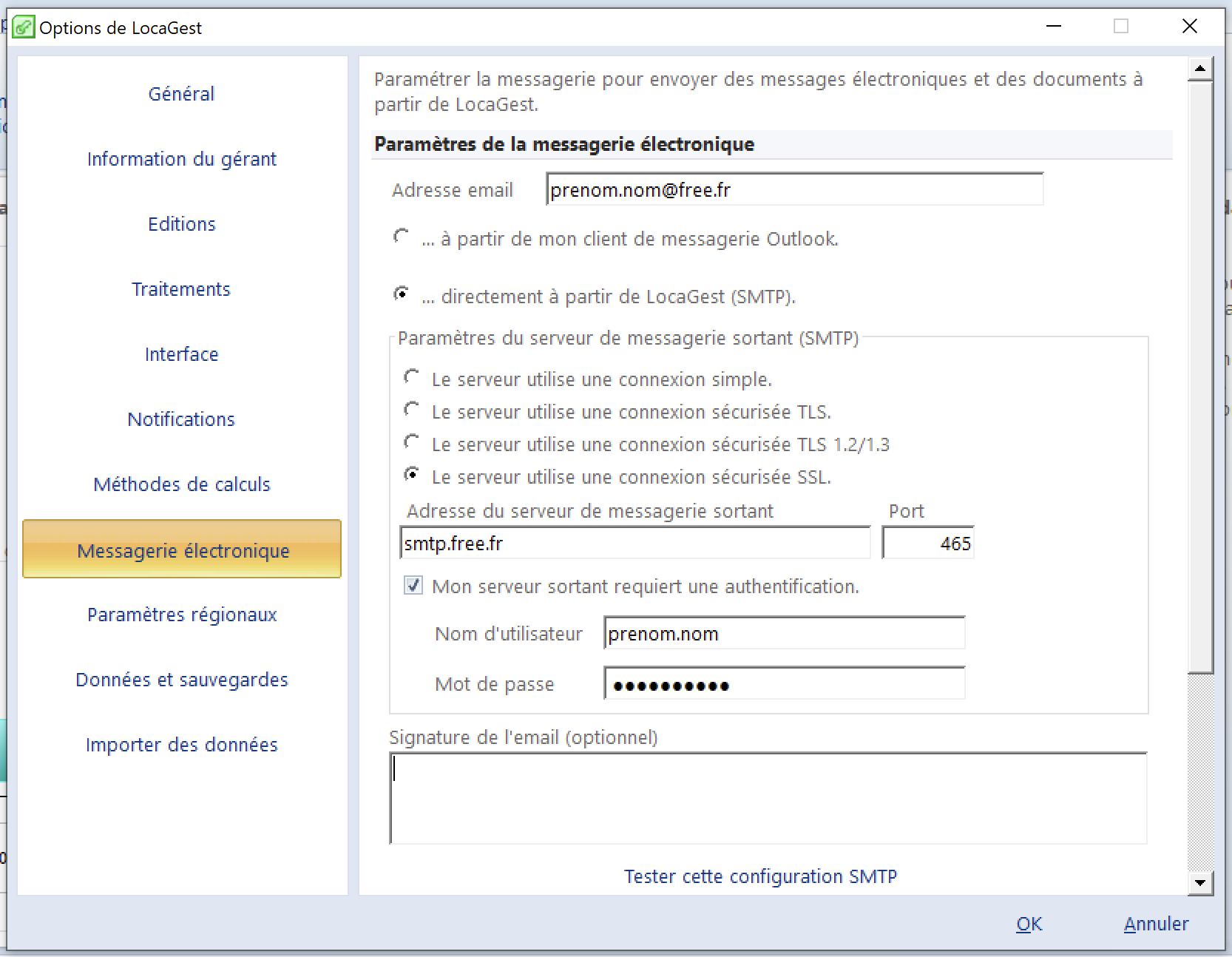
Task: Choose secure TLS connection option
Action: [x=412, y=410]
